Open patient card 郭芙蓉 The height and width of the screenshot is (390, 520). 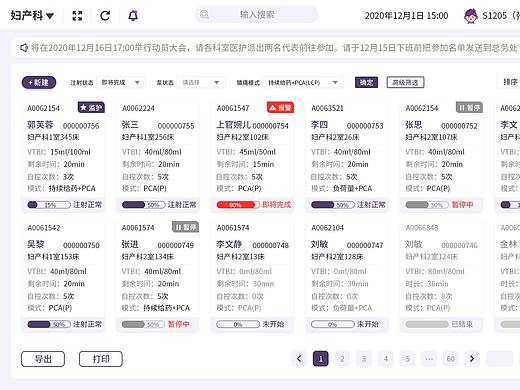click(63, 157)
